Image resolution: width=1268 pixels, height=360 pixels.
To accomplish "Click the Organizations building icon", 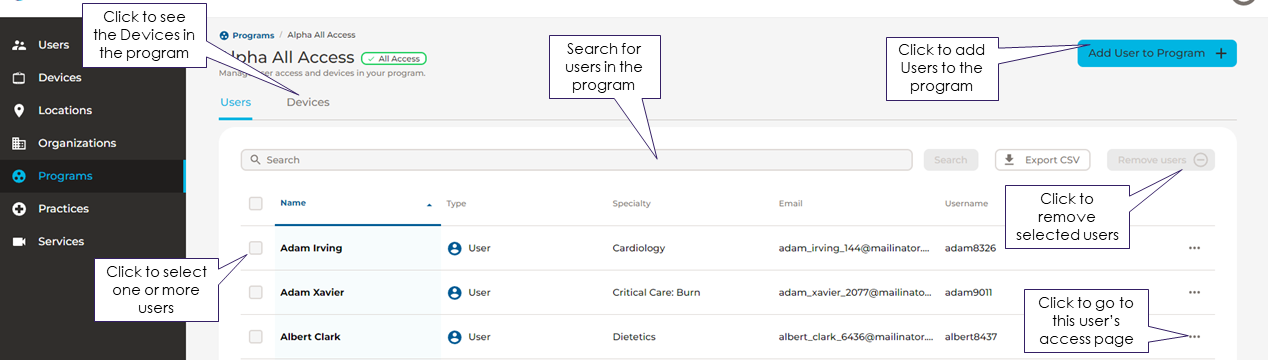I will click(19, 143).
